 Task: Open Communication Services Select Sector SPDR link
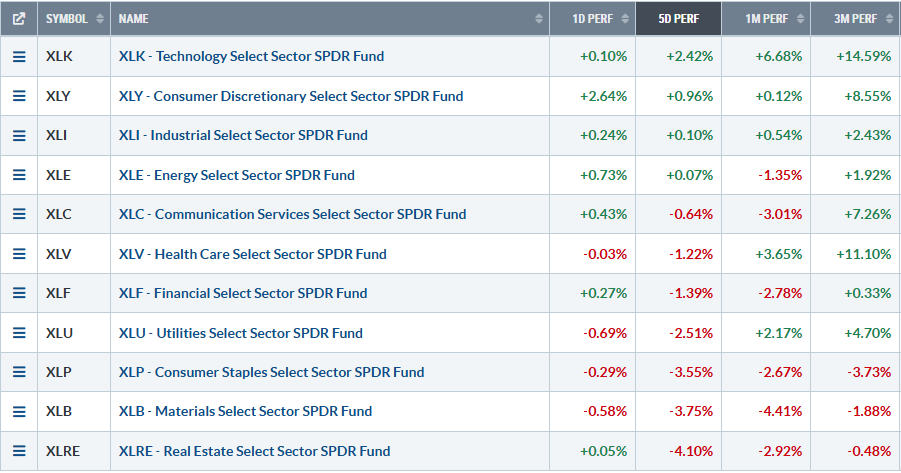292,214
